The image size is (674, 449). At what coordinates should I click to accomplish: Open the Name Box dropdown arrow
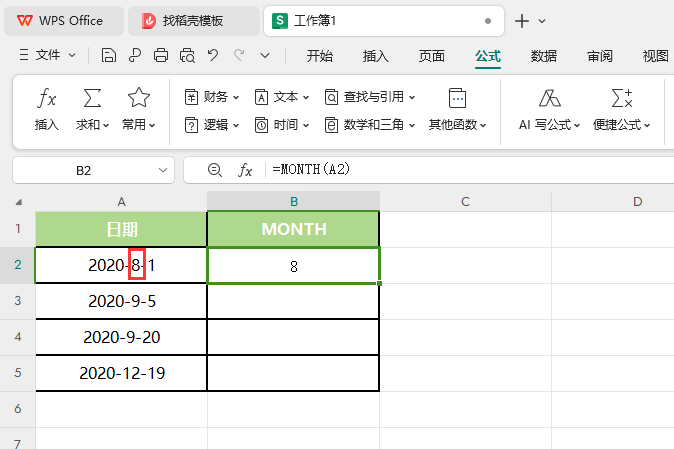pos(163,170)
